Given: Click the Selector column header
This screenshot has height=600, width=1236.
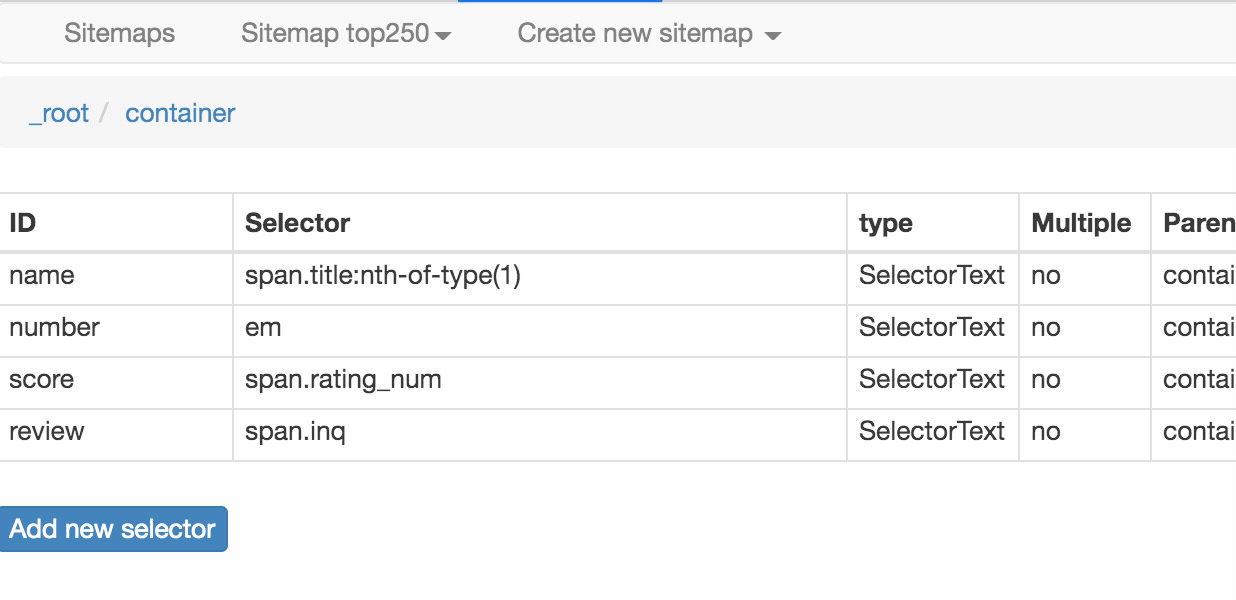Looking at the screenshot, I should (x=295, y=222).
